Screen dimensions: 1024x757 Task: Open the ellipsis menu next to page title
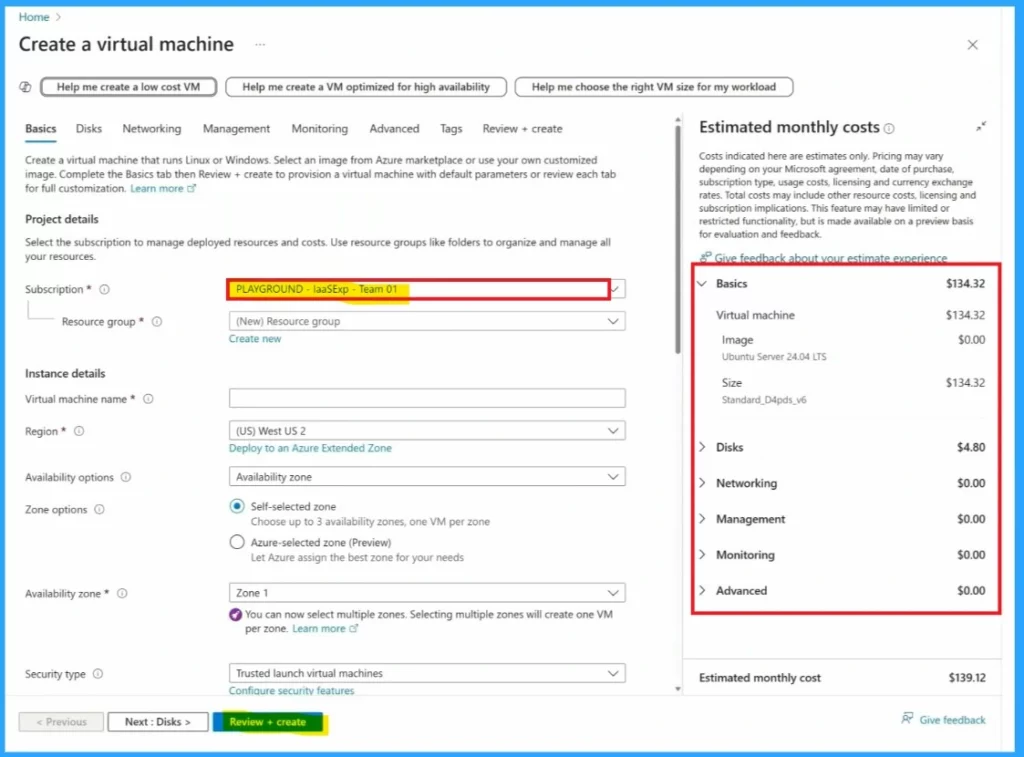[x=260, y=44]
